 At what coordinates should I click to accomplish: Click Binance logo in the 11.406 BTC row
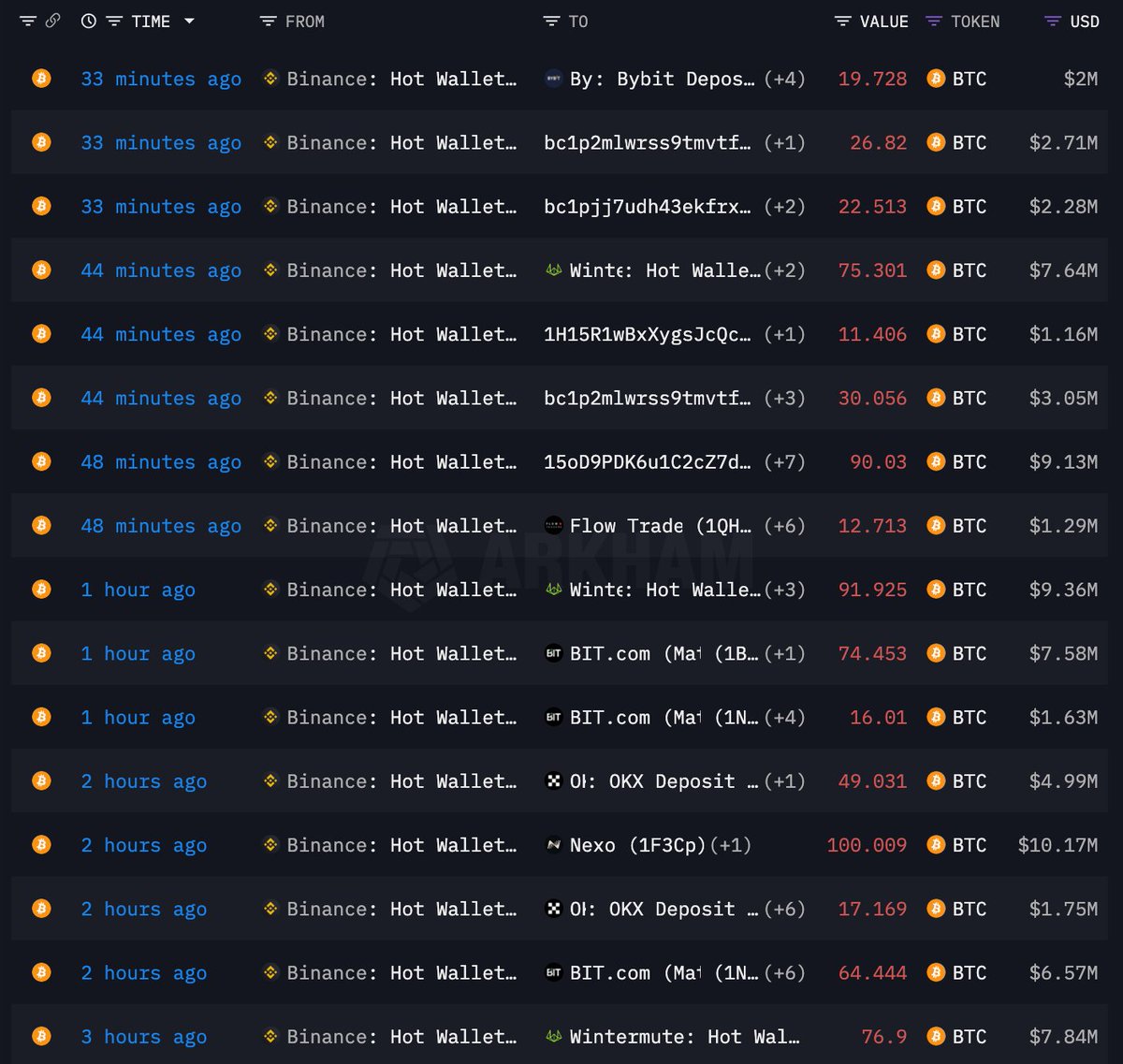(270, 334)
